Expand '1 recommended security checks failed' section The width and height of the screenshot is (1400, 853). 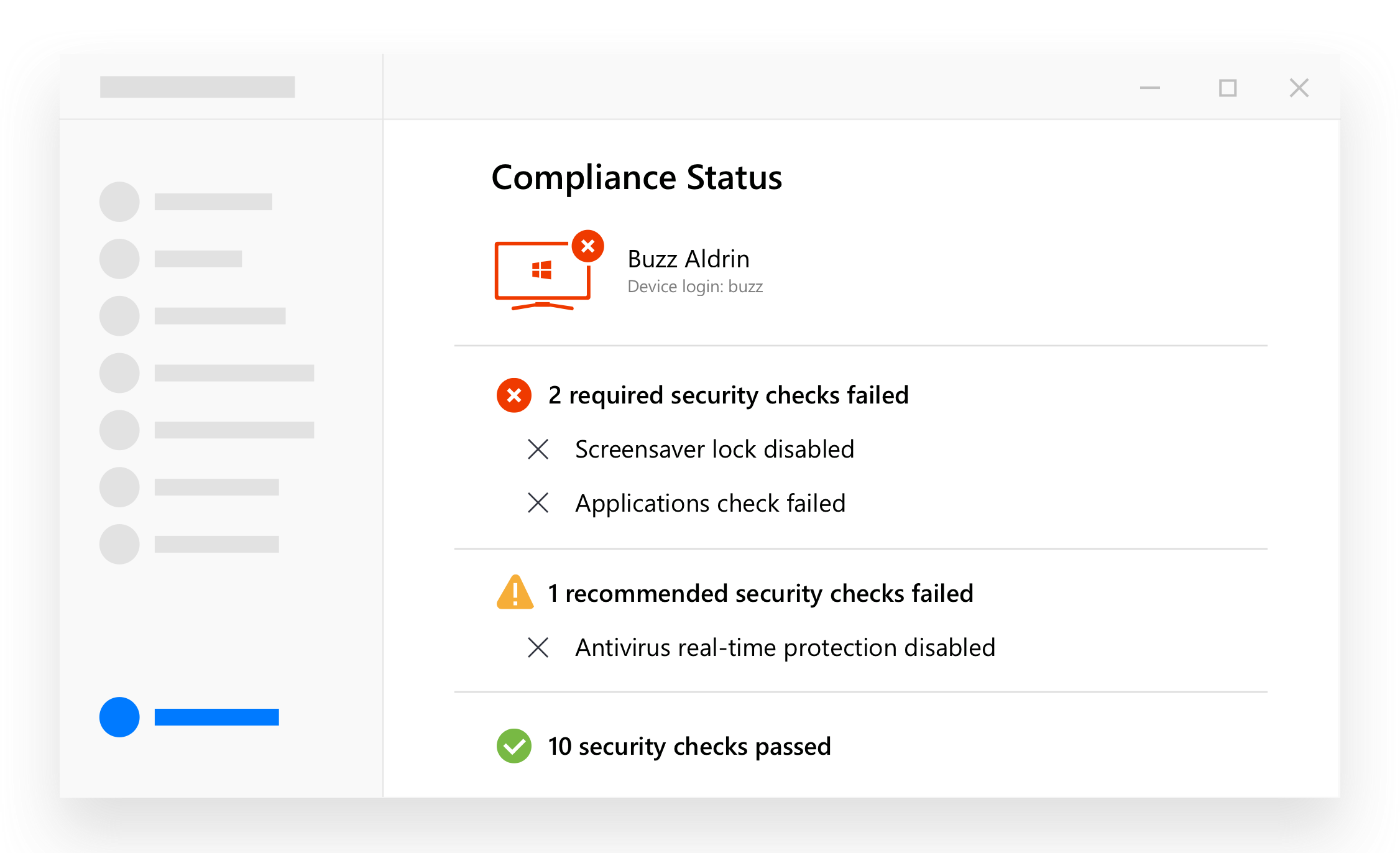(760, 594)
